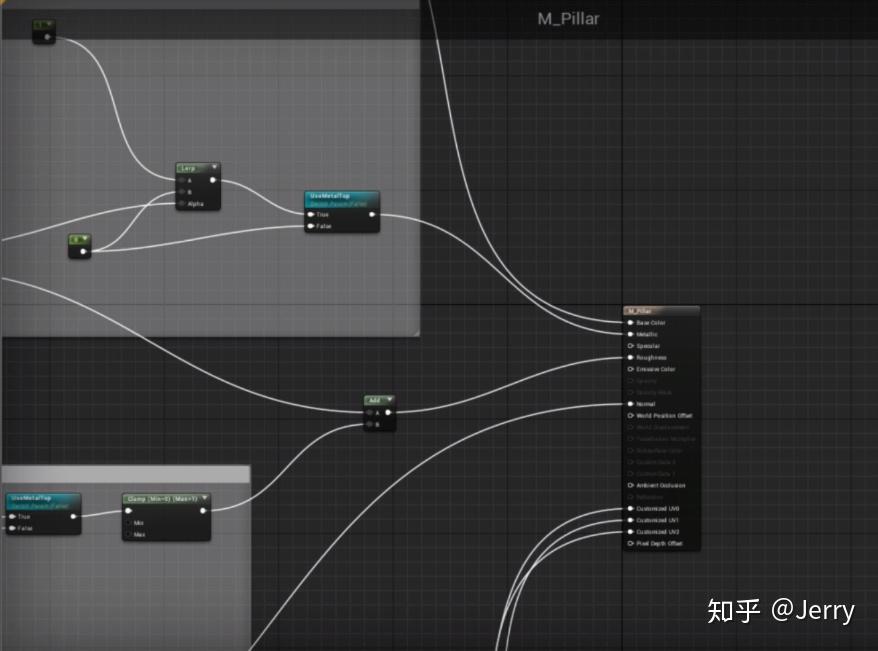Open the Clamp node's dropdown chevron
878x651 pixels.
206,498
